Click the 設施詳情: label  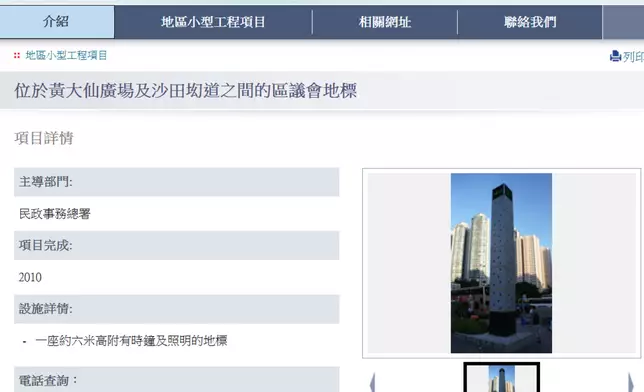[x=46, y=309]
